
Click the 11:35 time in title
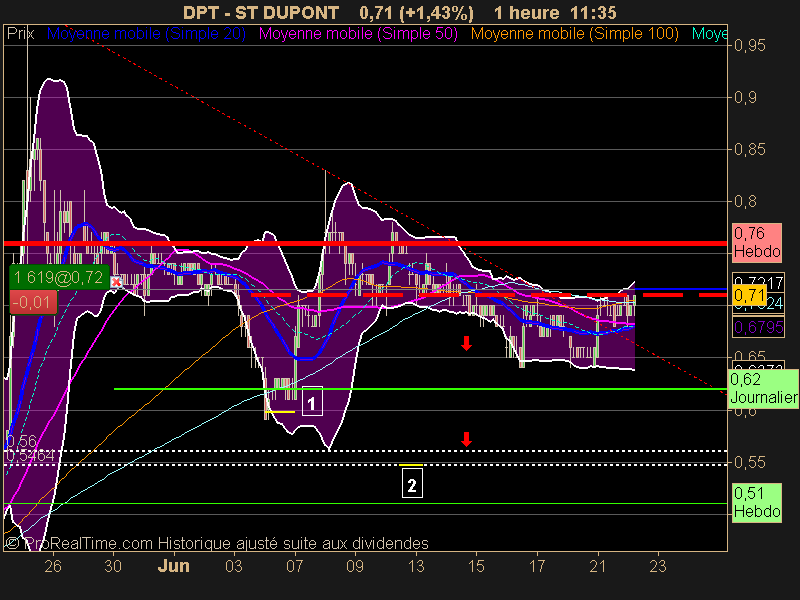point(593,12)
